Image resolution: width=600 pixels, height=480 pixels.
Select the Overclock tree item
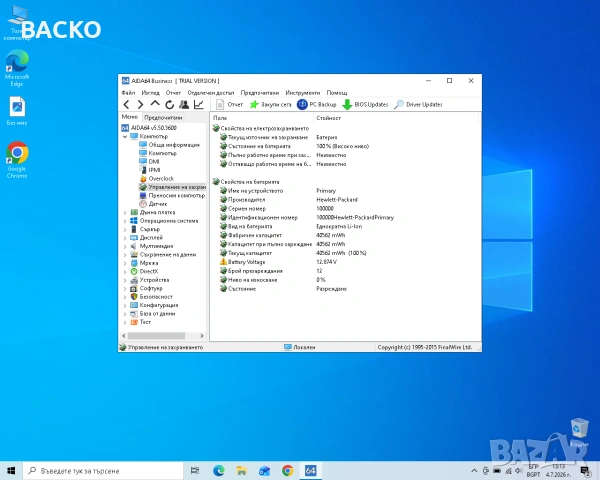pyautogui.click(x=161, y=179)
